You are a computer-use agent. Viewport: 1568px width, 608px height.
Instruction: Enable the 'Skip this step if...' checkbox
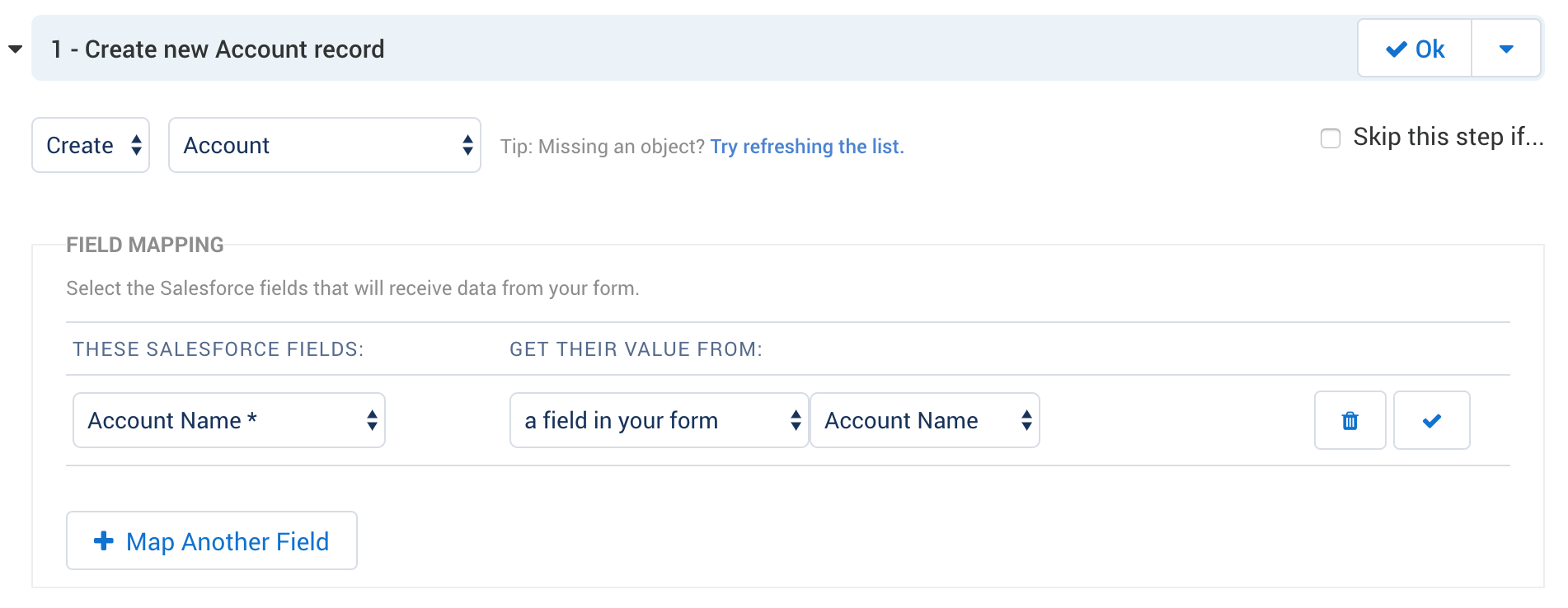tap(1331, 138)
